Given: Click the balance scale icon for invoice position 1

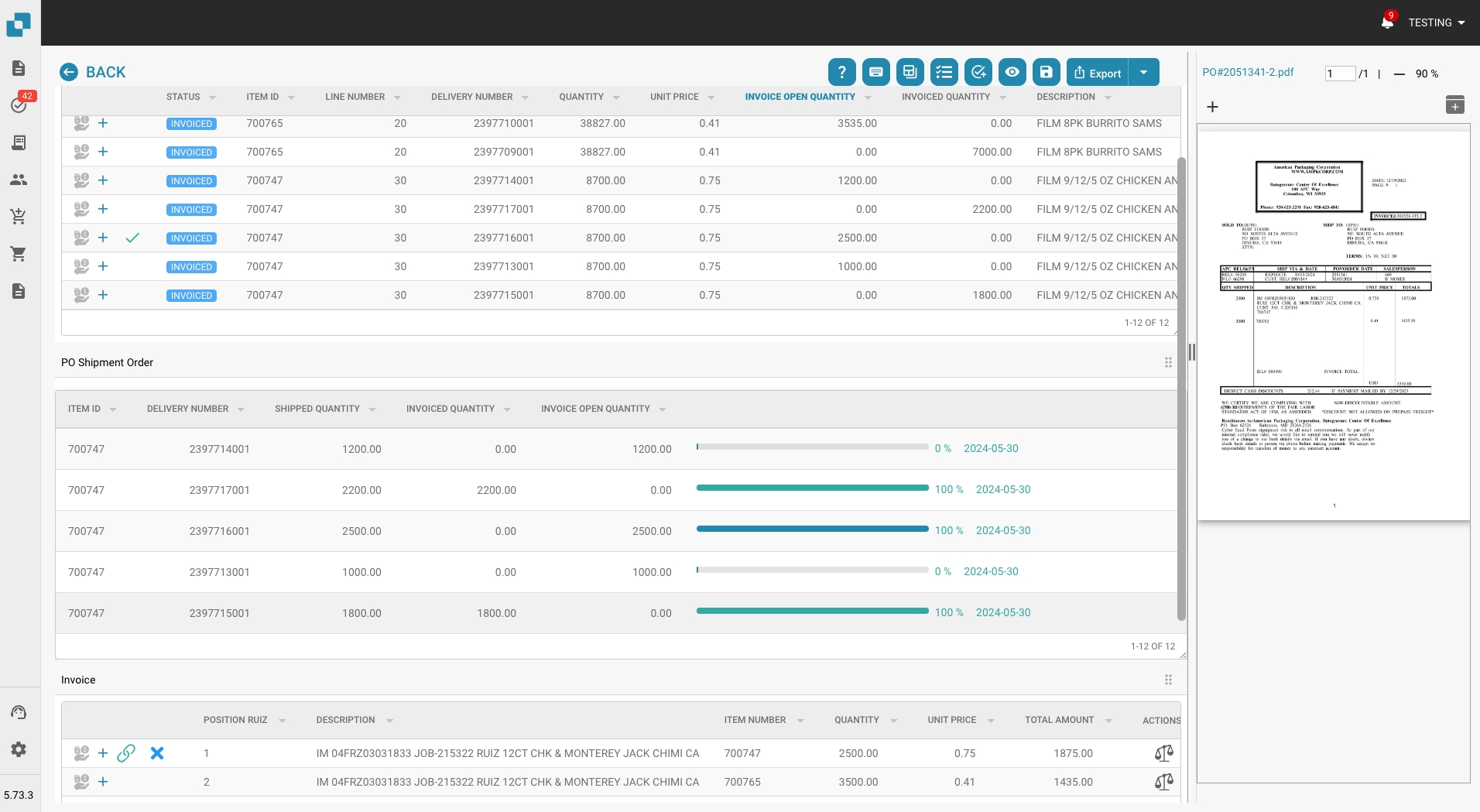Looking at the screenshot, I should tap(1163, 753).
